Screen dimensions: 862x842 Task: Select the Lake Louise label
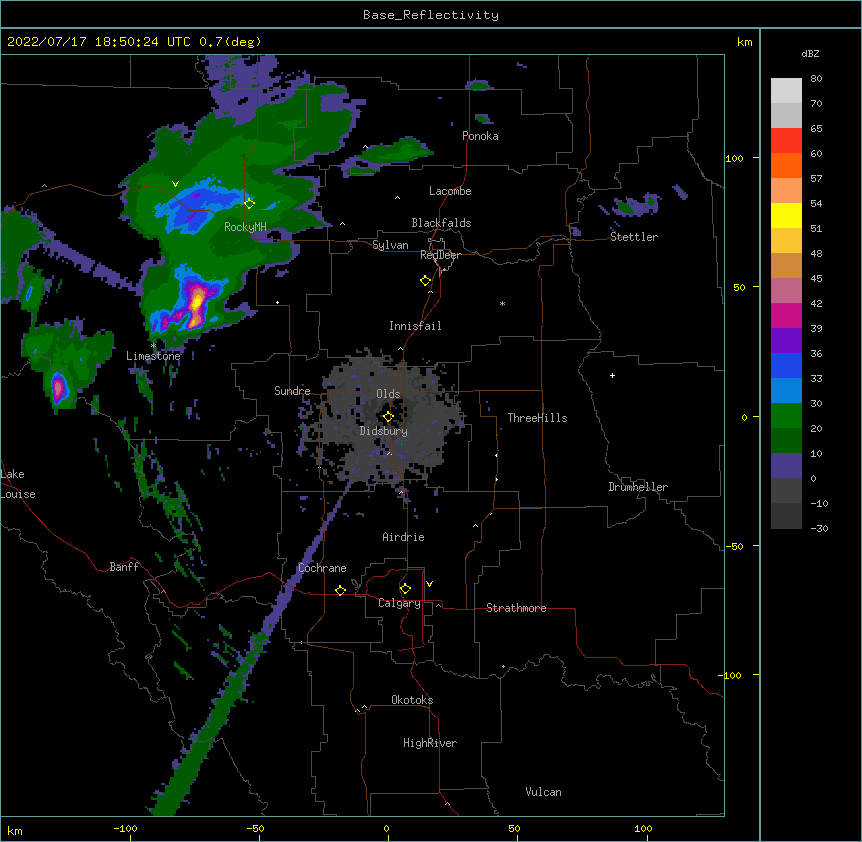(x=18, y=484)
